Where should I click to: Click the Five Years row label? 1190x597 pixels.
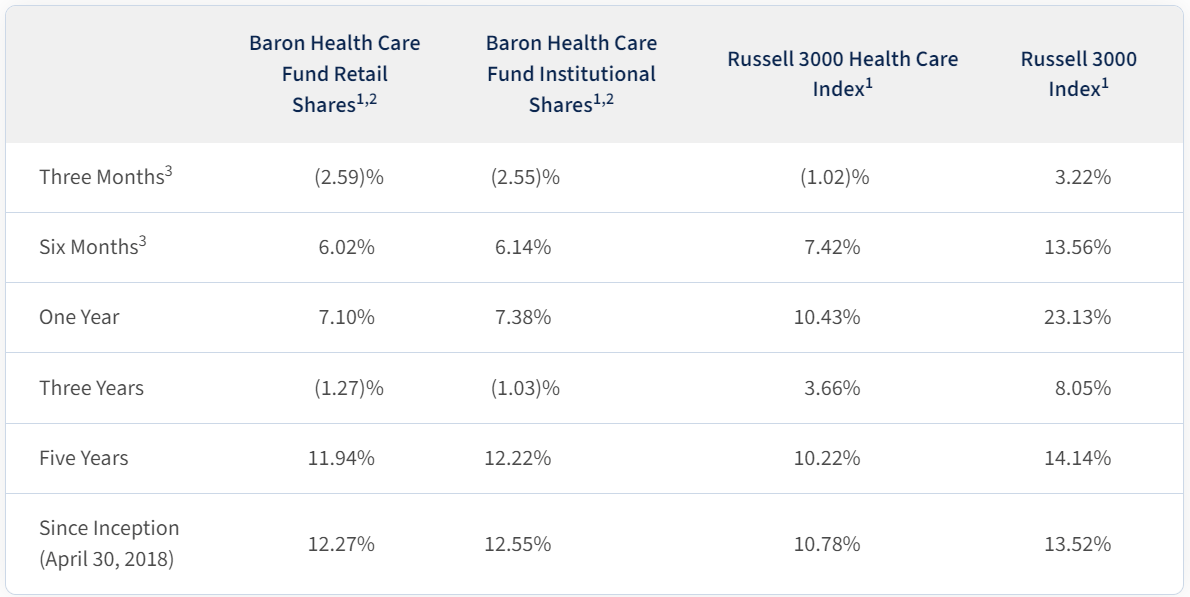pos(84,458)
